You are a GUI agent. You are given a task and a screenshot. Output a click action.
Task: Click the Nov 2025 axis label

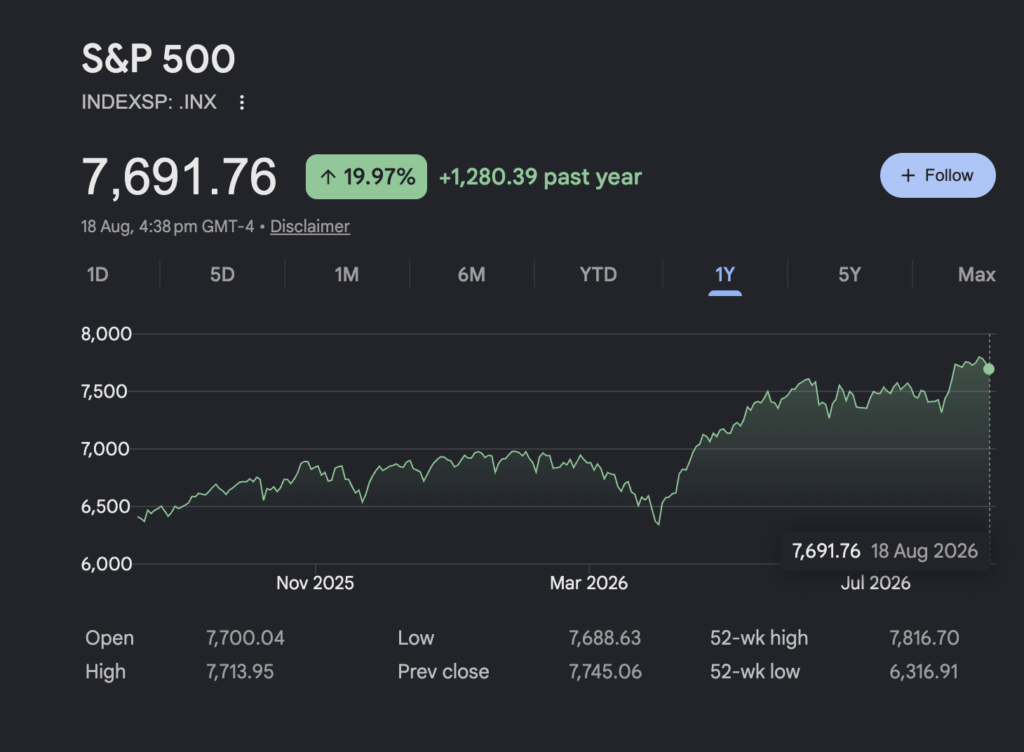coord(315,583)
